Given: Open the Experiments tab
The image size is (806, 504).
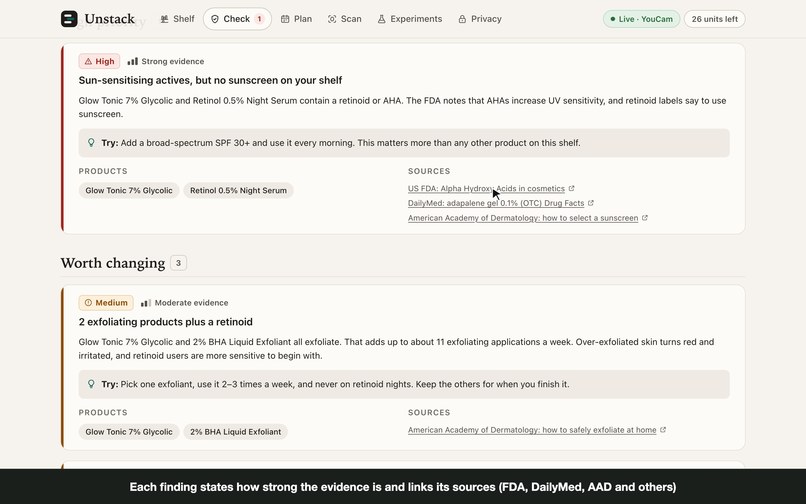Looking at the screenshot, I should pos(410,19).
